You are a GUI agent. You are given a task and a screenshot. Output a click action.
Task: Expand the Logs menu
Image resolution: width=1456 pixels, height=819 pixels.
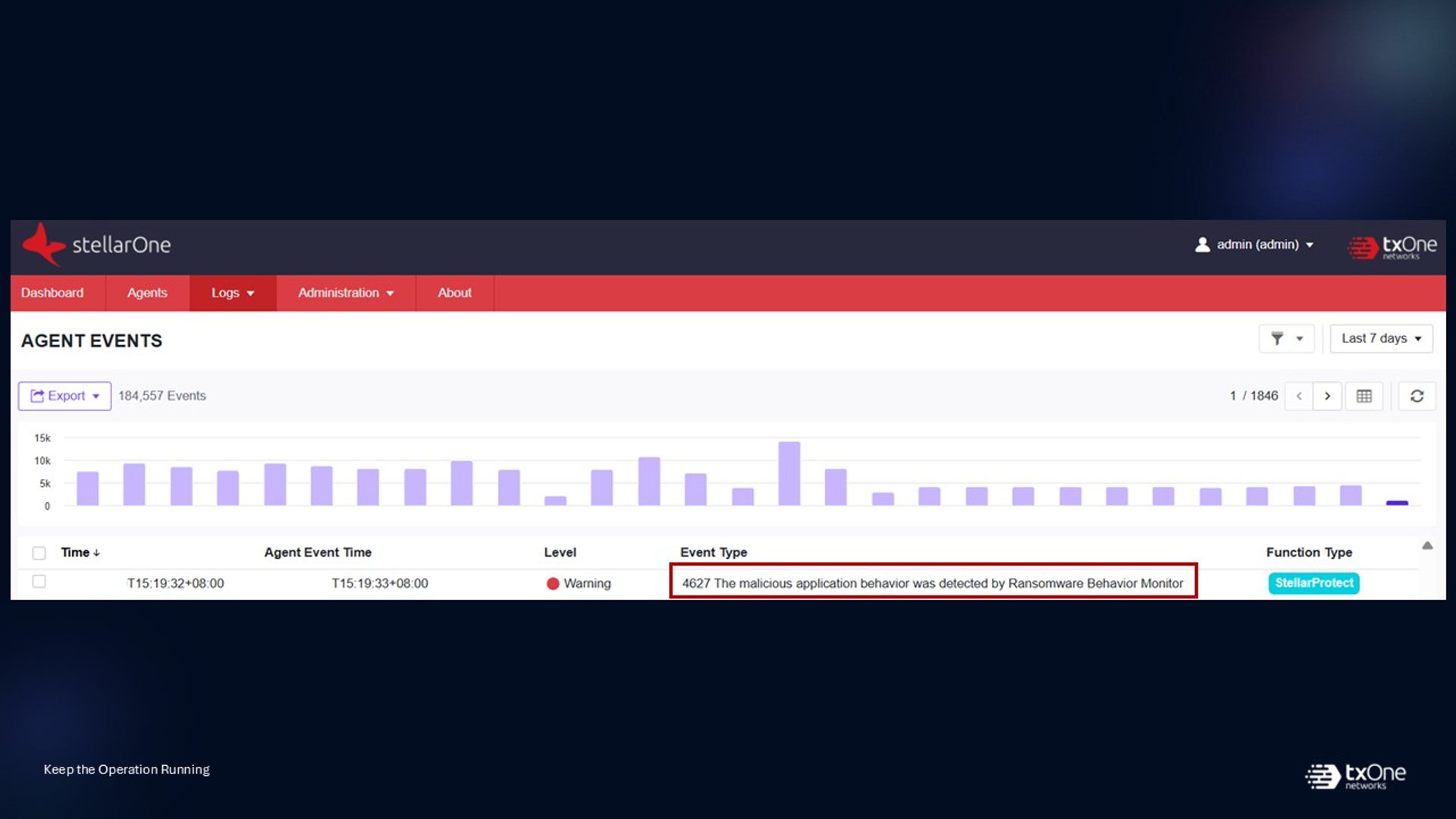[233, 293]
